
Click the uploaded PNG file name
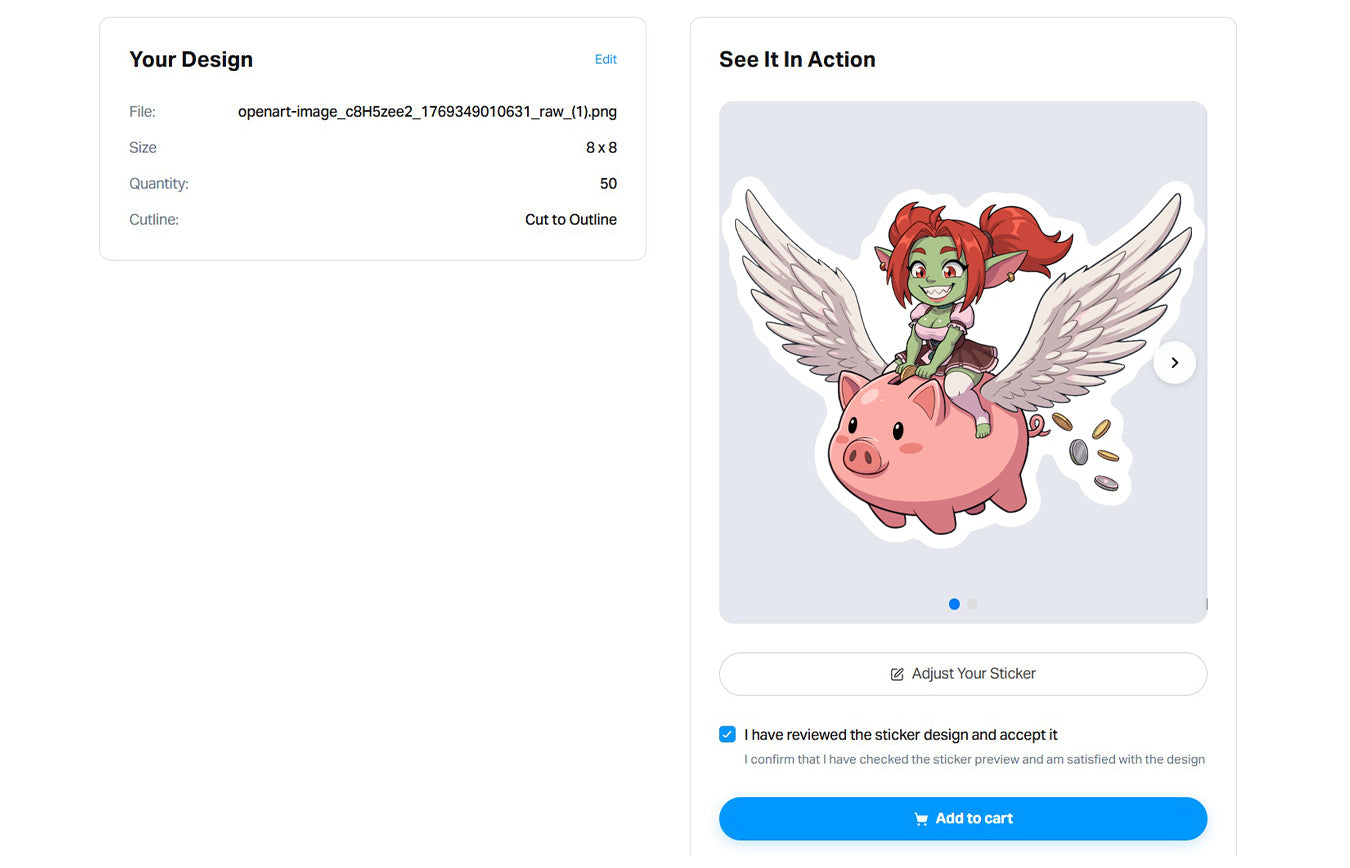pos(427,112)
